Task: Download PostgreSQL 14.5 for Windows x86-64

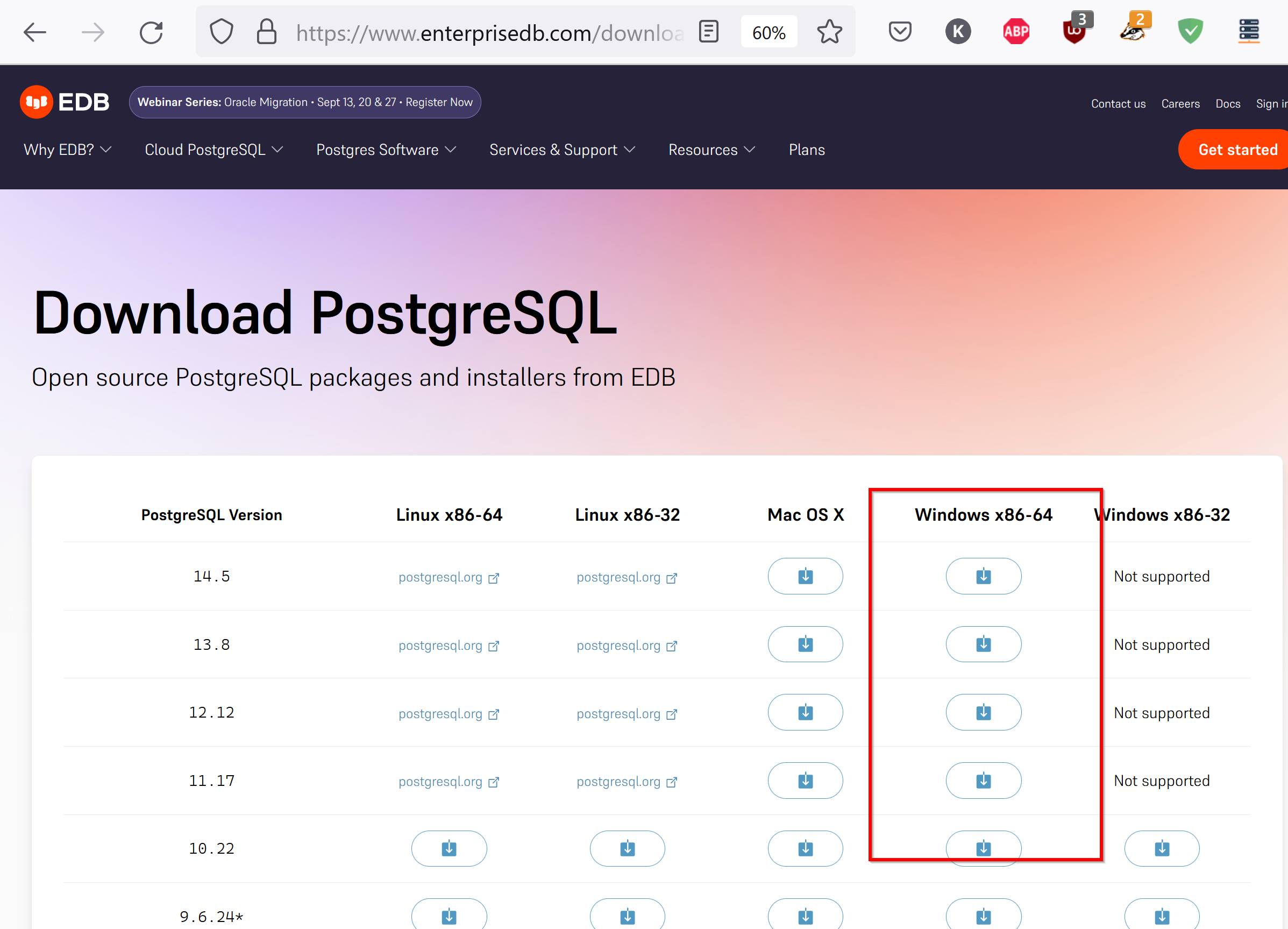Action: pos(984,576)
